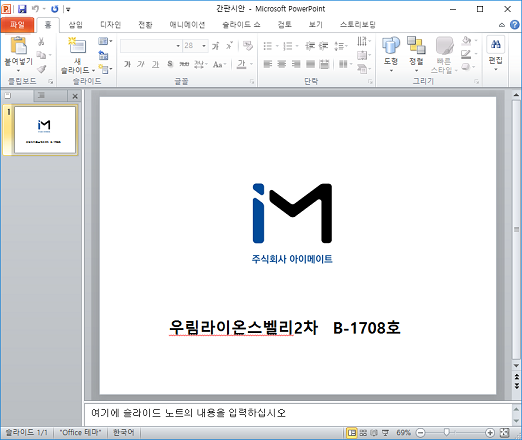The width and height of the screenshot is (522, 440).
Task: Click the Cut scissors icon
Action: (41, 42)
